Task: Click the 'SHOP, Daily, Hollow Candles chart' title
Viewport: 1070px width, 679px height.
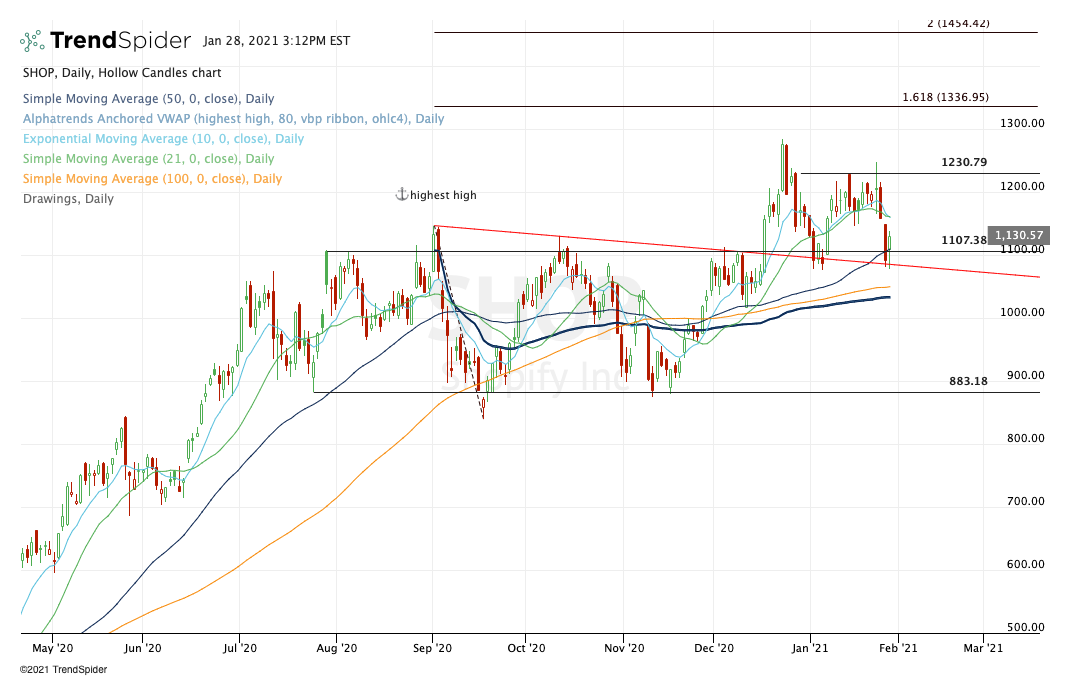Action: [x=121, y=73]
